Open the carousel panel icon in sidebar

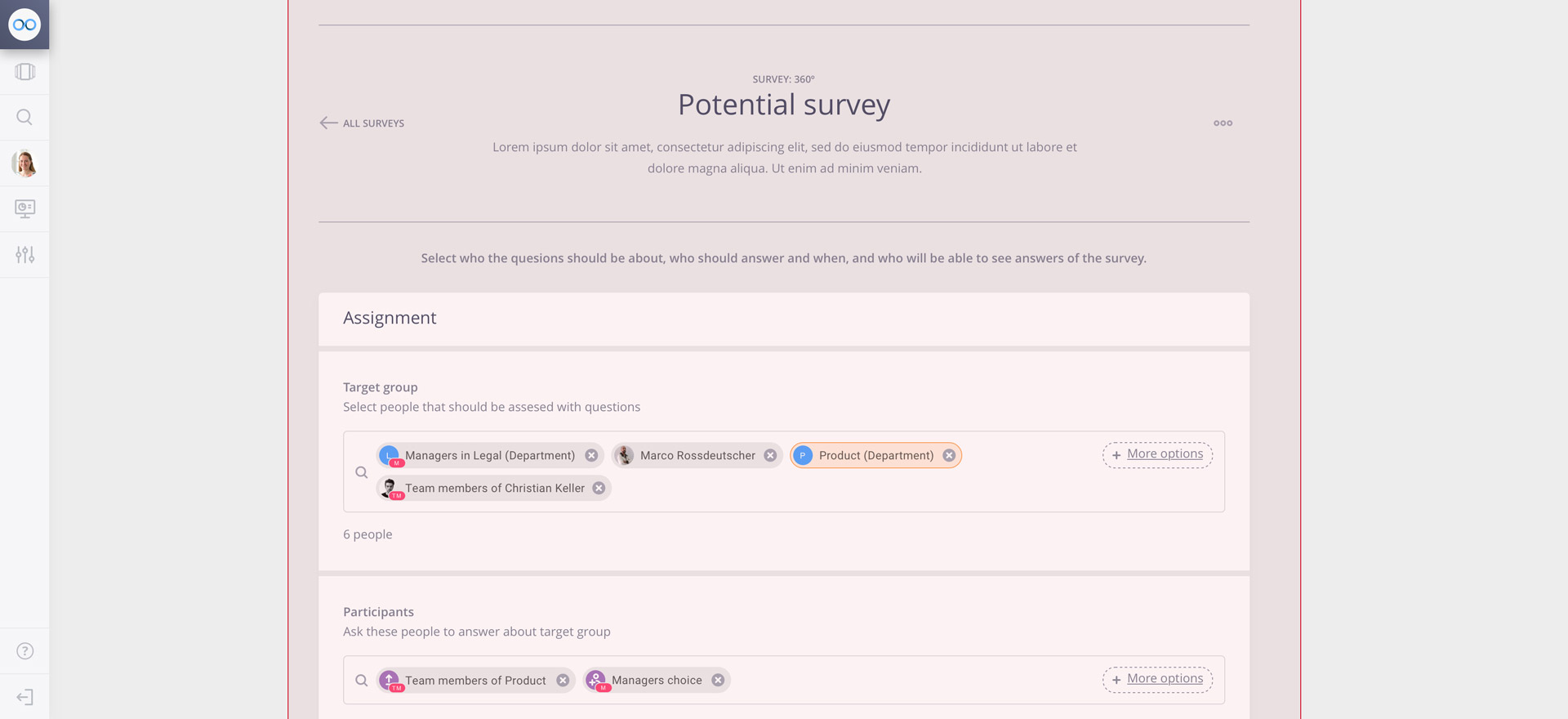point(25,72)
